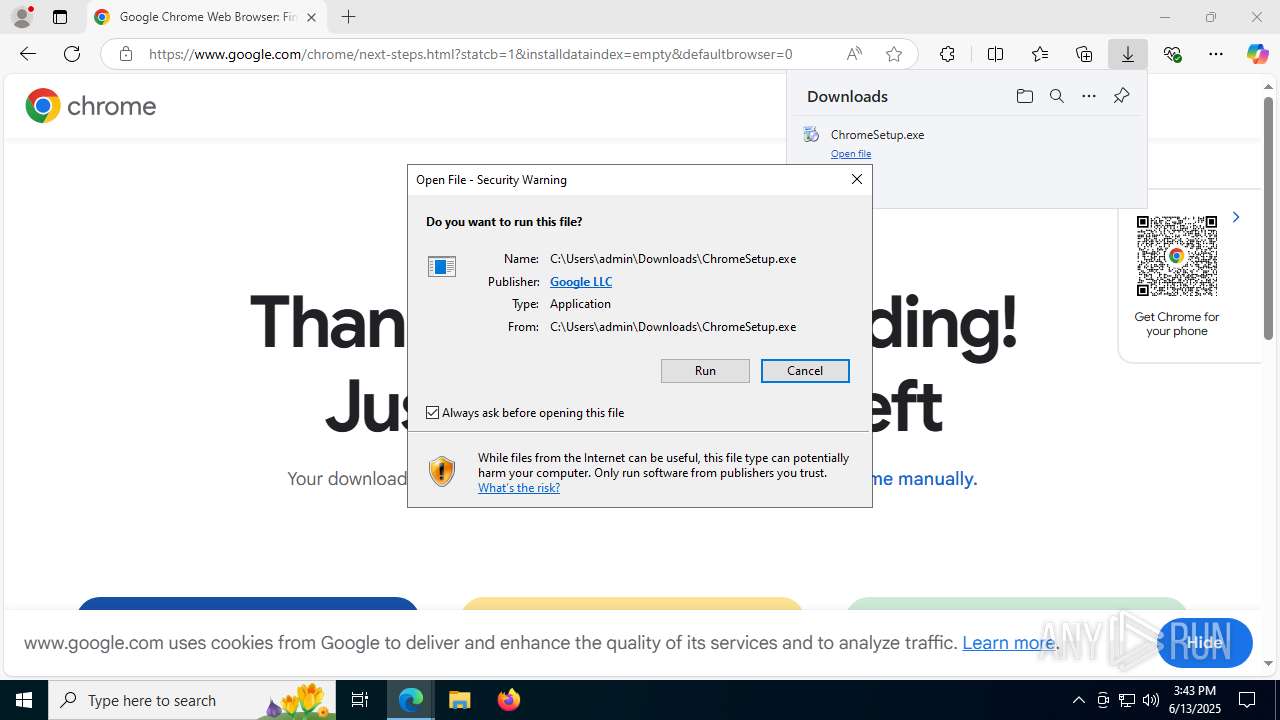Open the Extensions puzzle icon
This screenshot has width=1280, height=720.
[x=947, y=54]
